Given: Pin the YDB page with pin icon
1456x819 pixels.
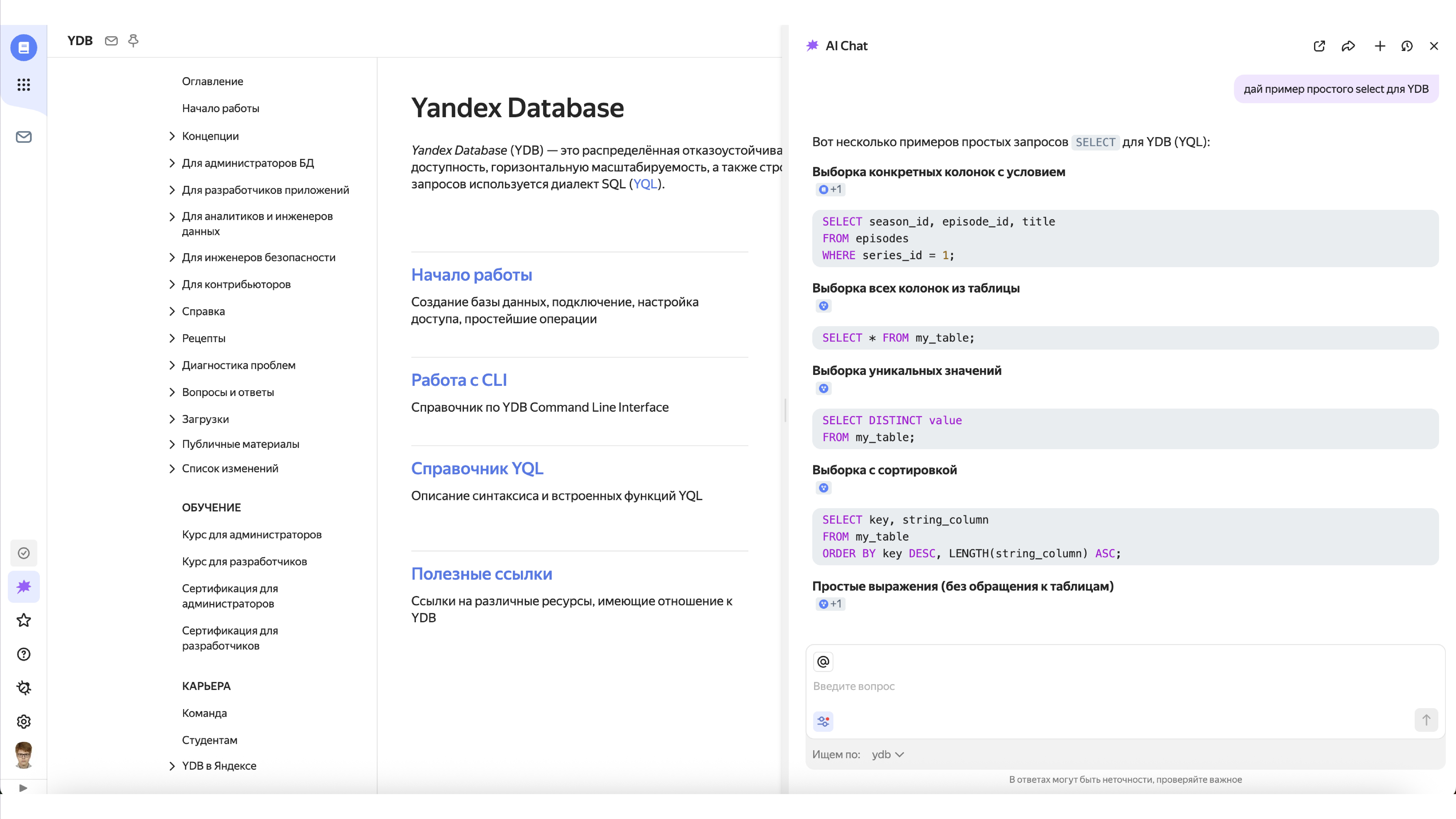Looking at the screenshot, I should (x=133, y=41).
